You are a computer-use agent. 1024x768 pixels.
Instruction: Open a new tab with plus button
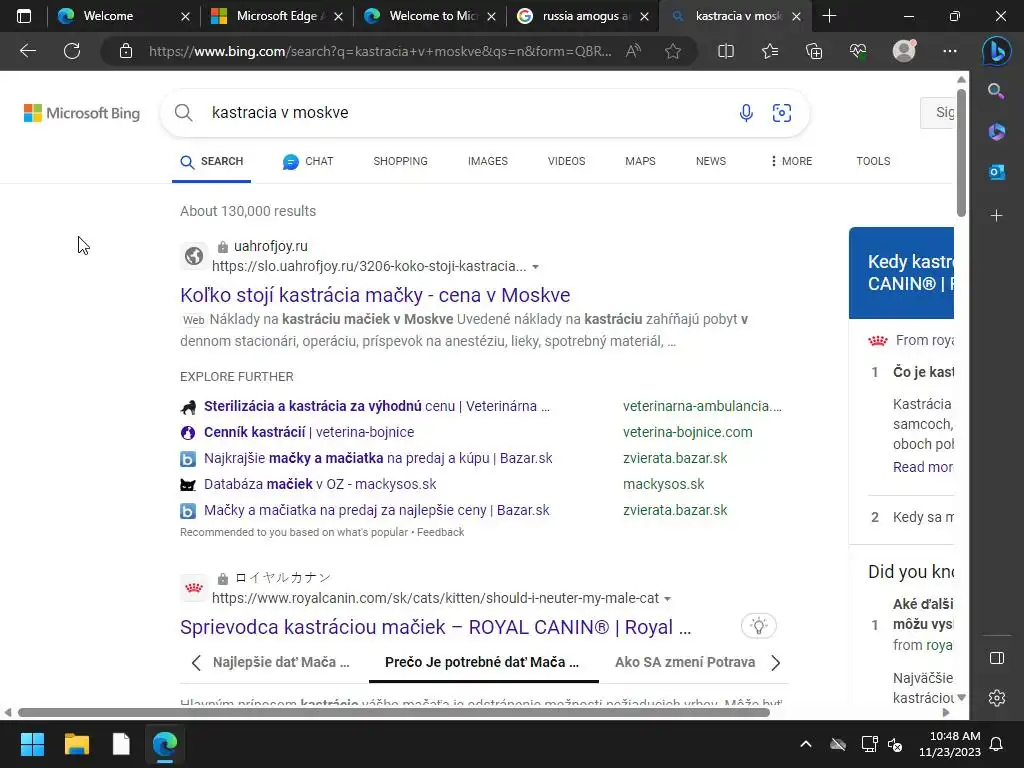pos(829,16)
